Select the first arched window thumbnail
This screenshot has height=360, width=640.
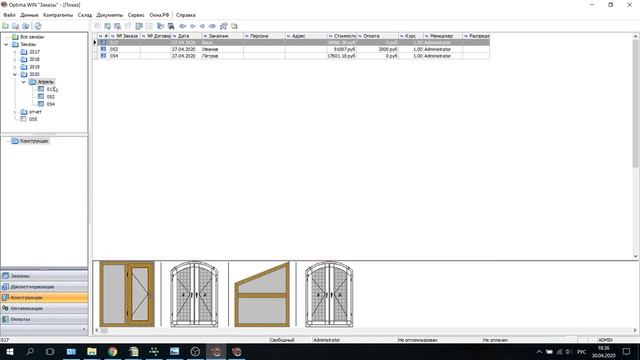pos(194,294)
